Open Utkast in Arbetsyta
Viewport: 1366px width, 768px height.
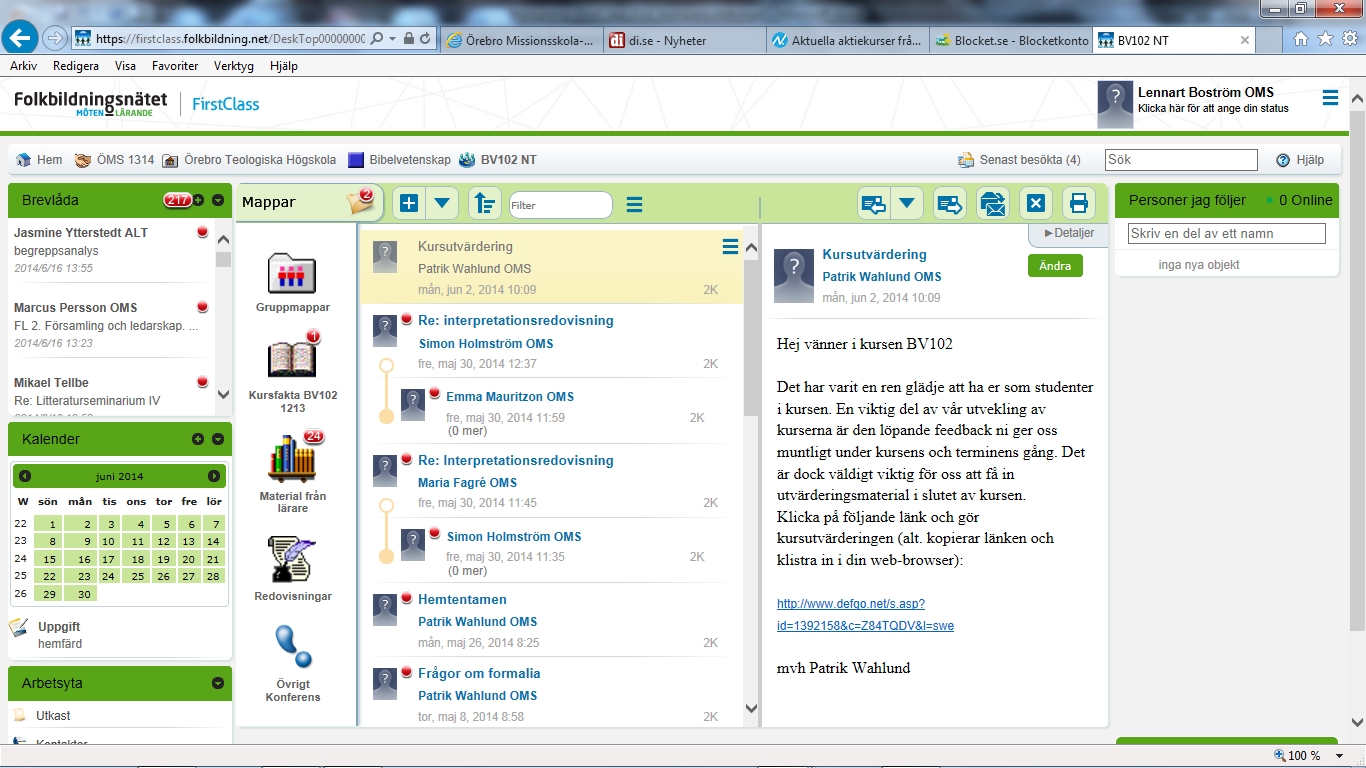(53, 716)
